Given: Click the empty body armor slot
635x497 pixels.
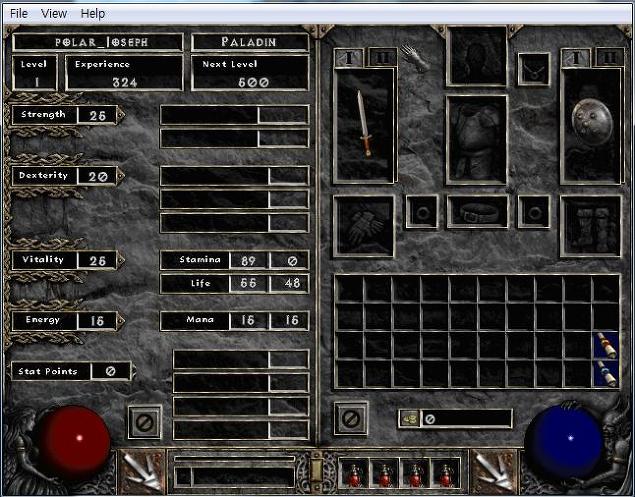Looking at the screenshot, I should click(x=476, y=139).
